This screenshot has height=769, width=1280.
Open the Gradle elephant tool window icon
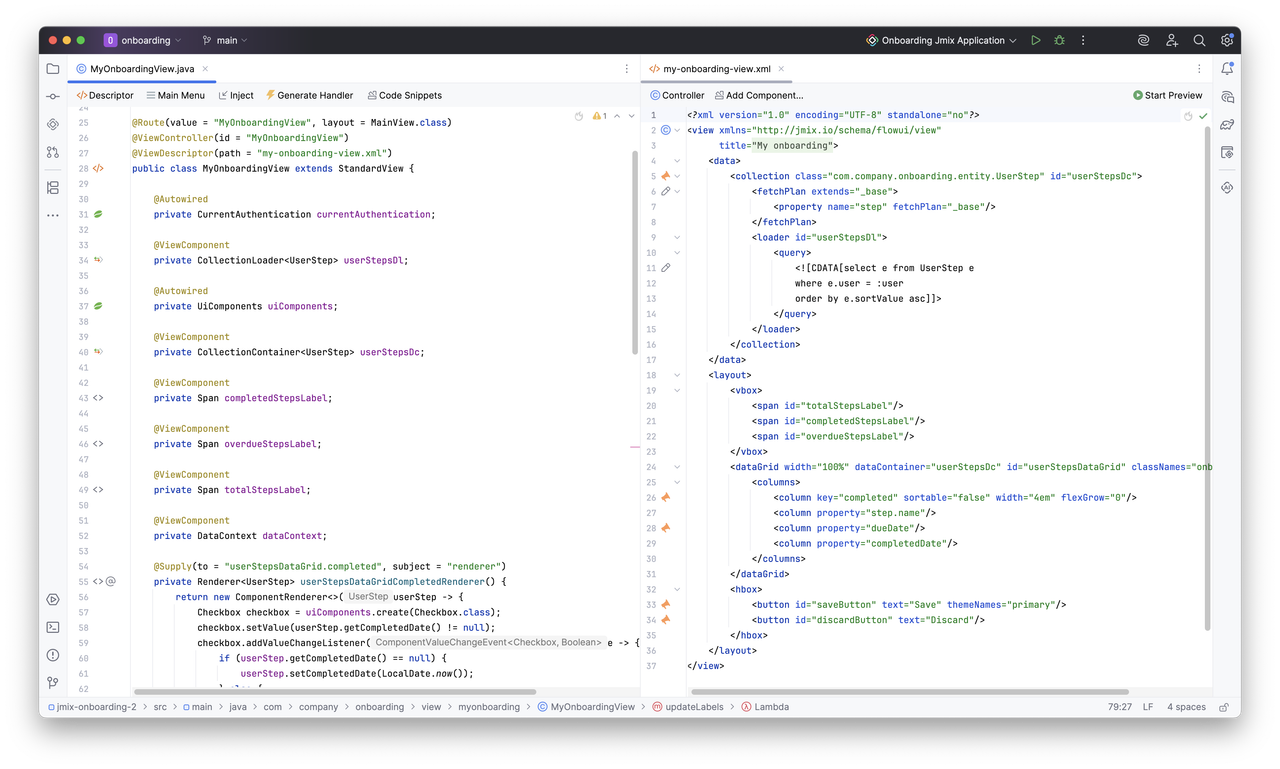point(1227,125)
